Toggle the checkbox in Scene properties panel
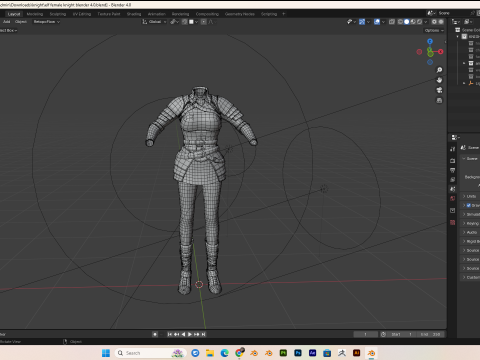 click(469, 205)
